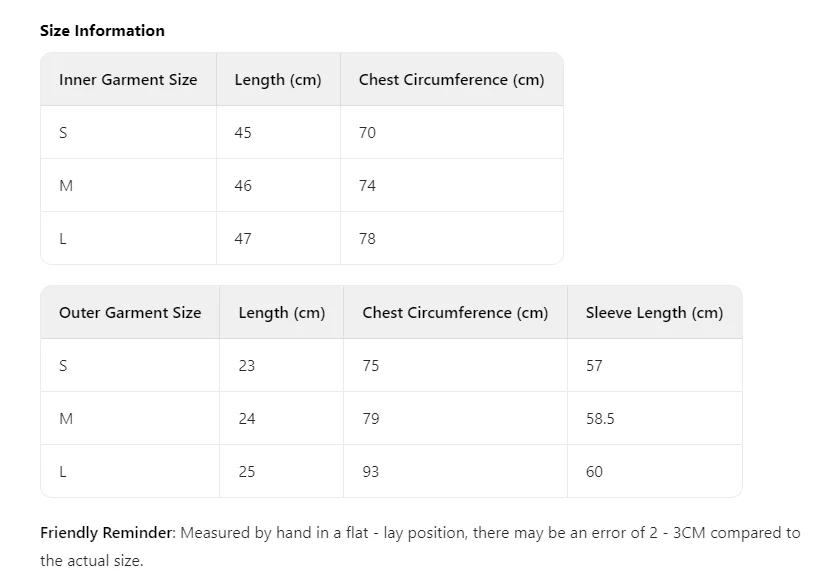This screenshot has width=838, height=588.
Task: Click the Outer Garment Size column header
Action: [x=130, y=313]
